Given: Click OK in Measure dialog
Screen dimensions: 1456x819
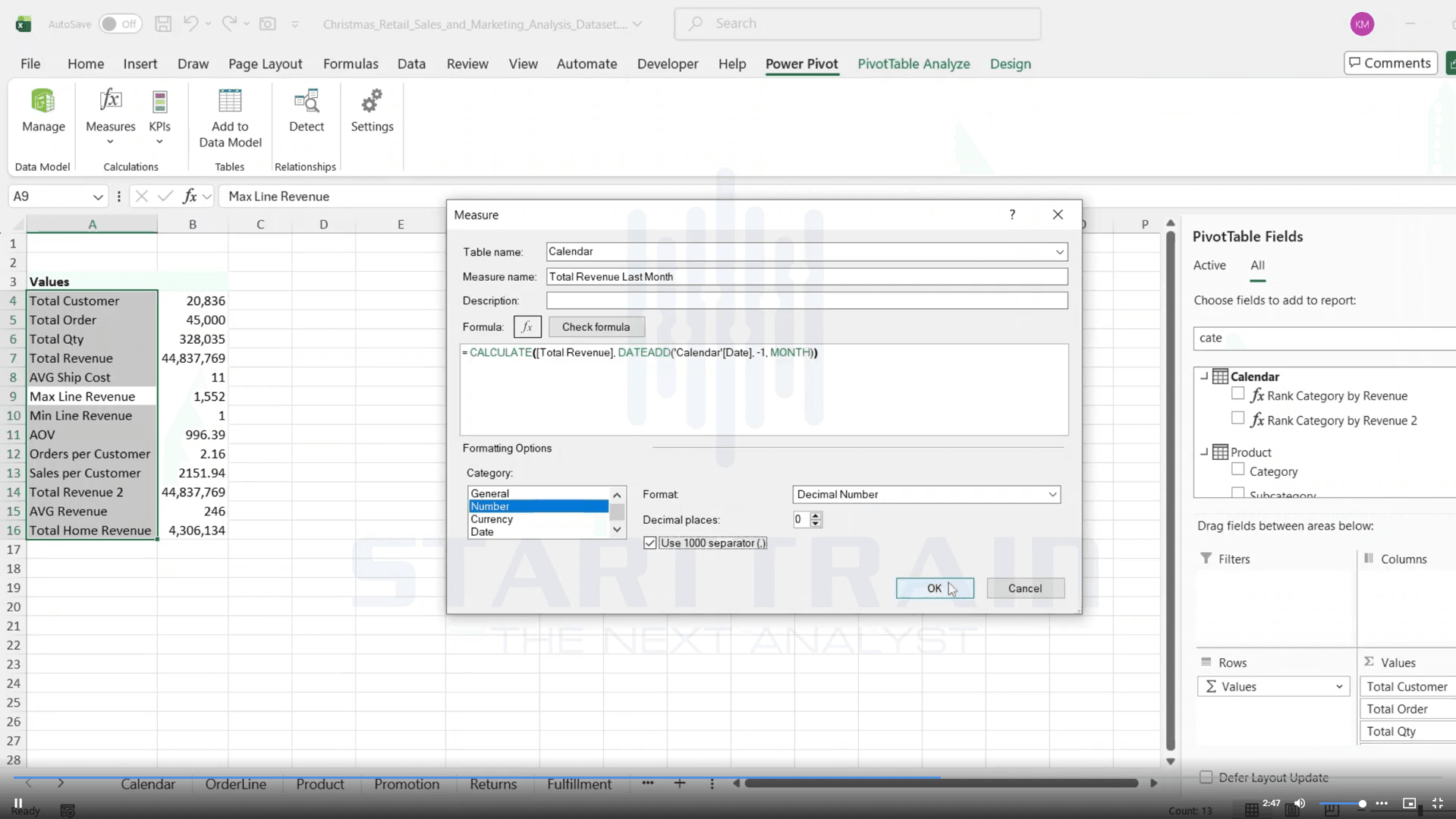Looking at the screenshot, I should coord(935,588).
